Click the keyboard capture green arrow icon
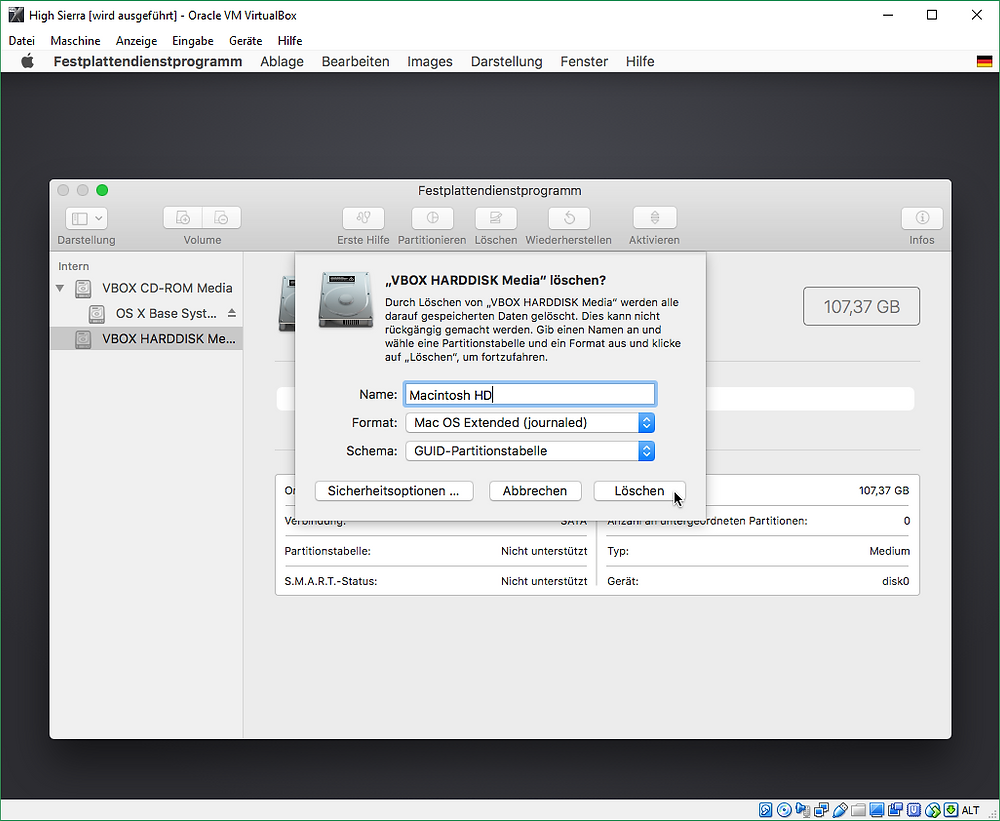The height and width of the screenshot is (821, 1000). (951, 810)
